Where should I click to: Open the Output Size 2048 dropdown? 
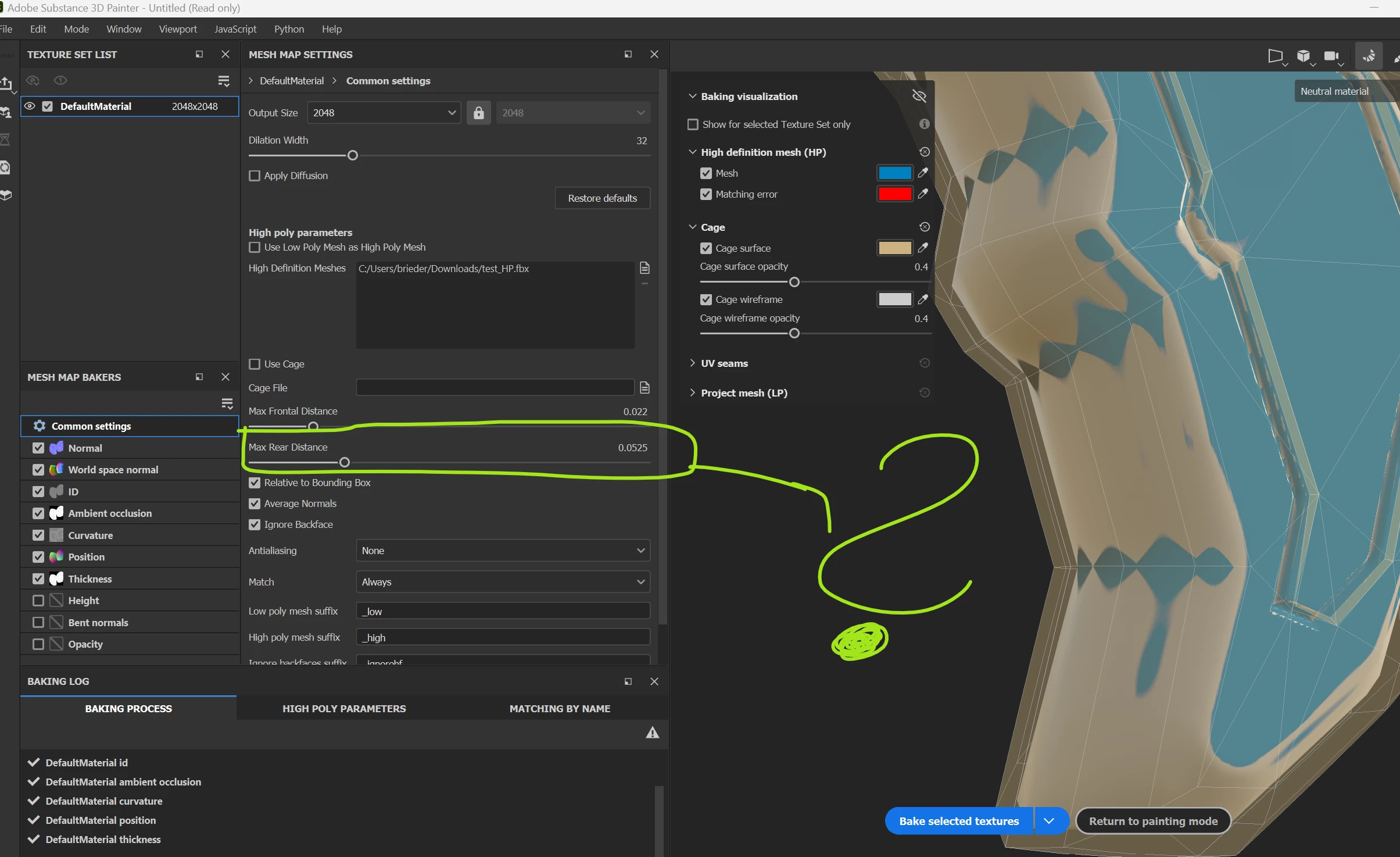(384, 113)
